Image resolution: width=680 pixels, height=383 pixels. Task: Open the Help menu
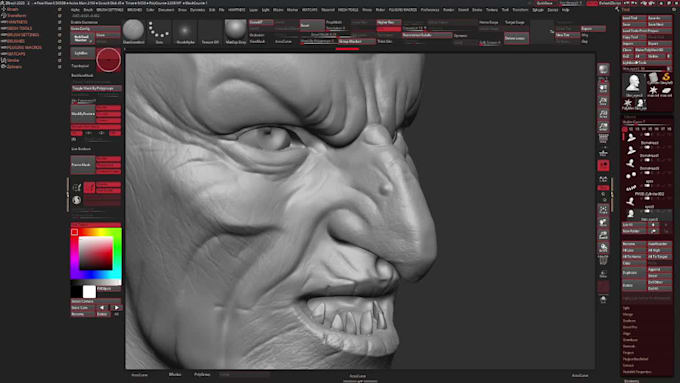[566, 10]
